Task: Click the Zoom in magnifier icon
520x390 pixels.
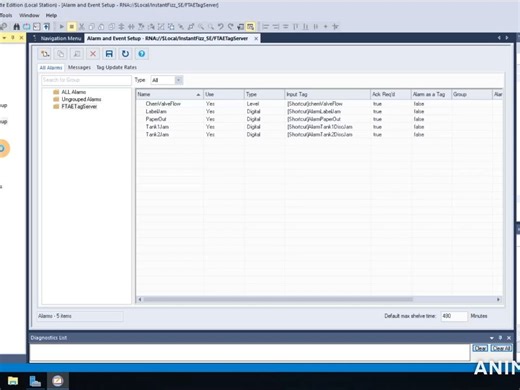Action: pos(201,27)
